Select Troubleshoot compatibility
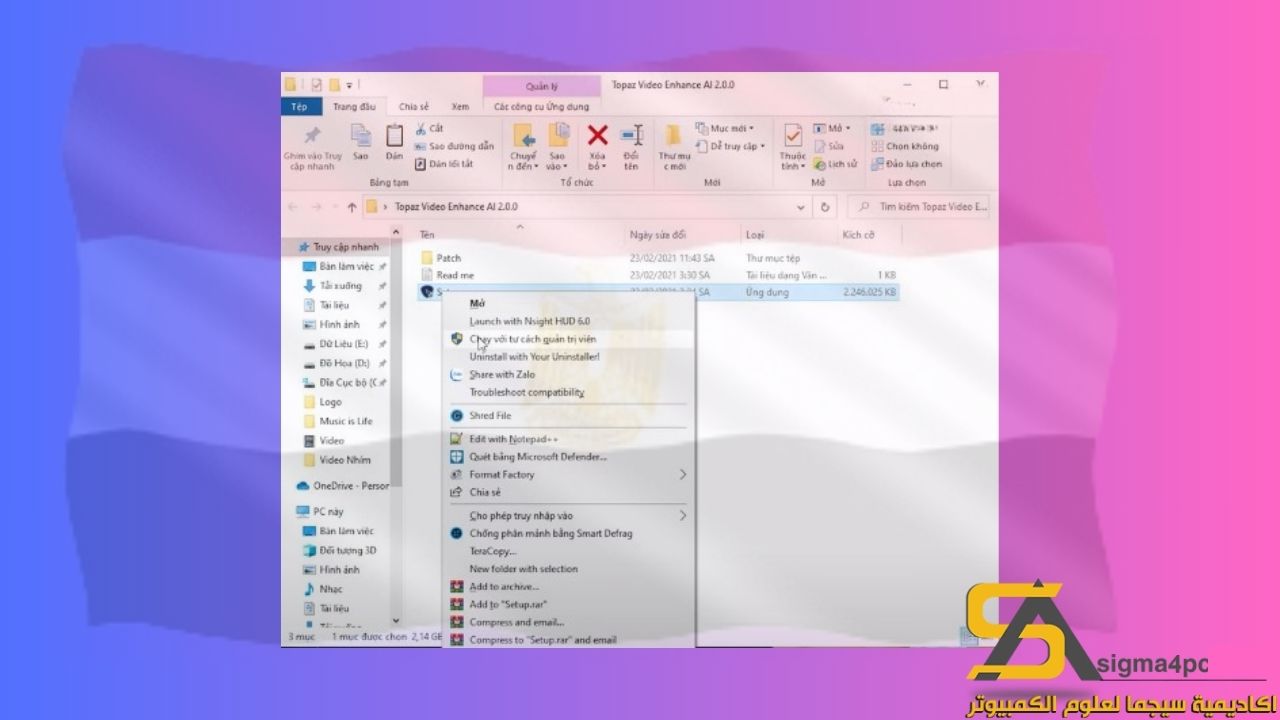Screen dimensions: 1280x720 tap(527, 393)
